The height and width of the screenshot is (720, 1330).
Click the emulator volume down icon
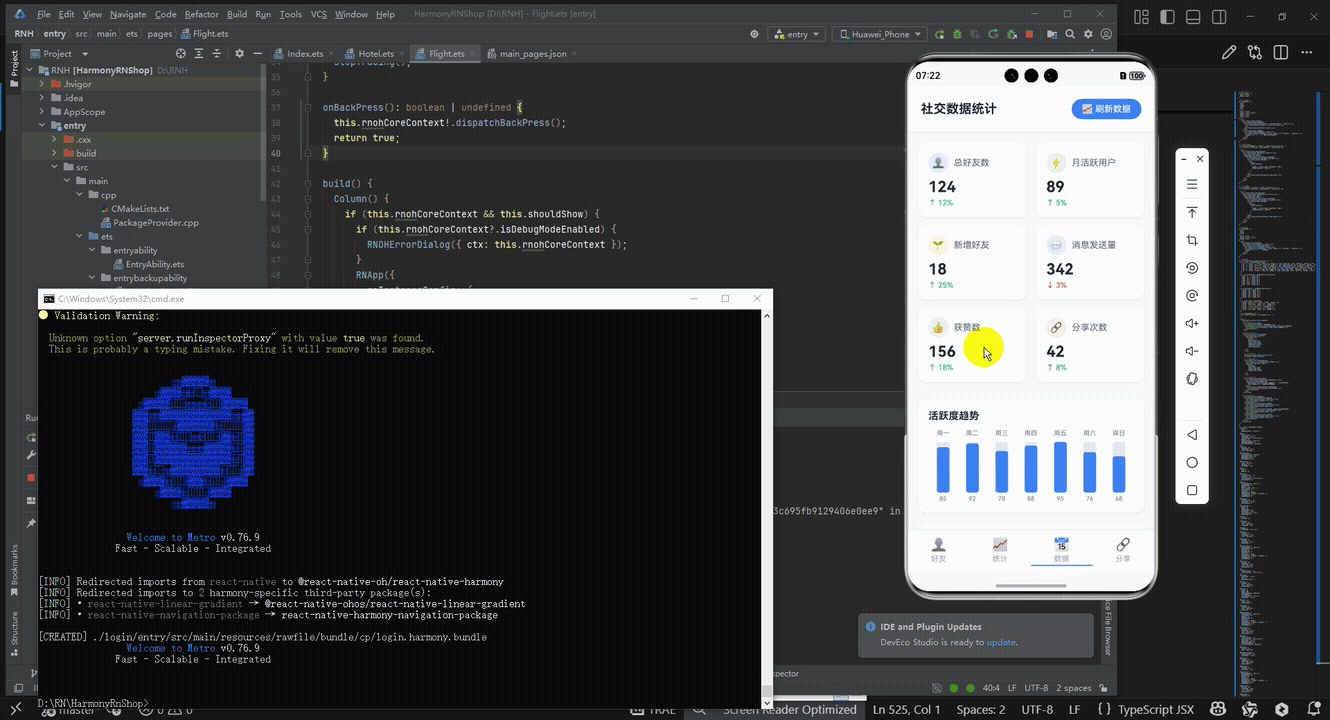[x=1192, y=351]
